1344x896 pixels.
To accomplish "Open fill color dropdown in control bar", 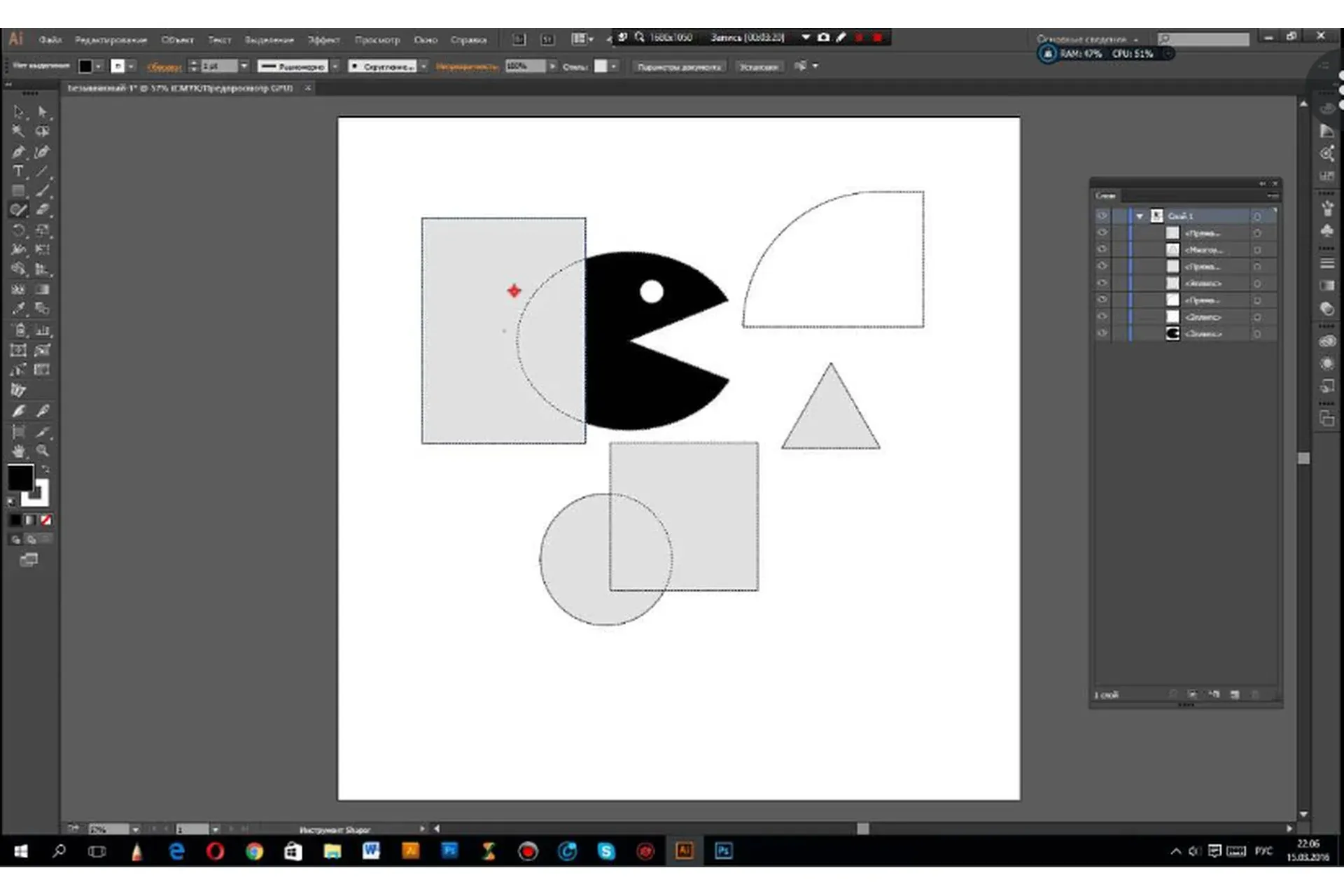I will (99, 66).
